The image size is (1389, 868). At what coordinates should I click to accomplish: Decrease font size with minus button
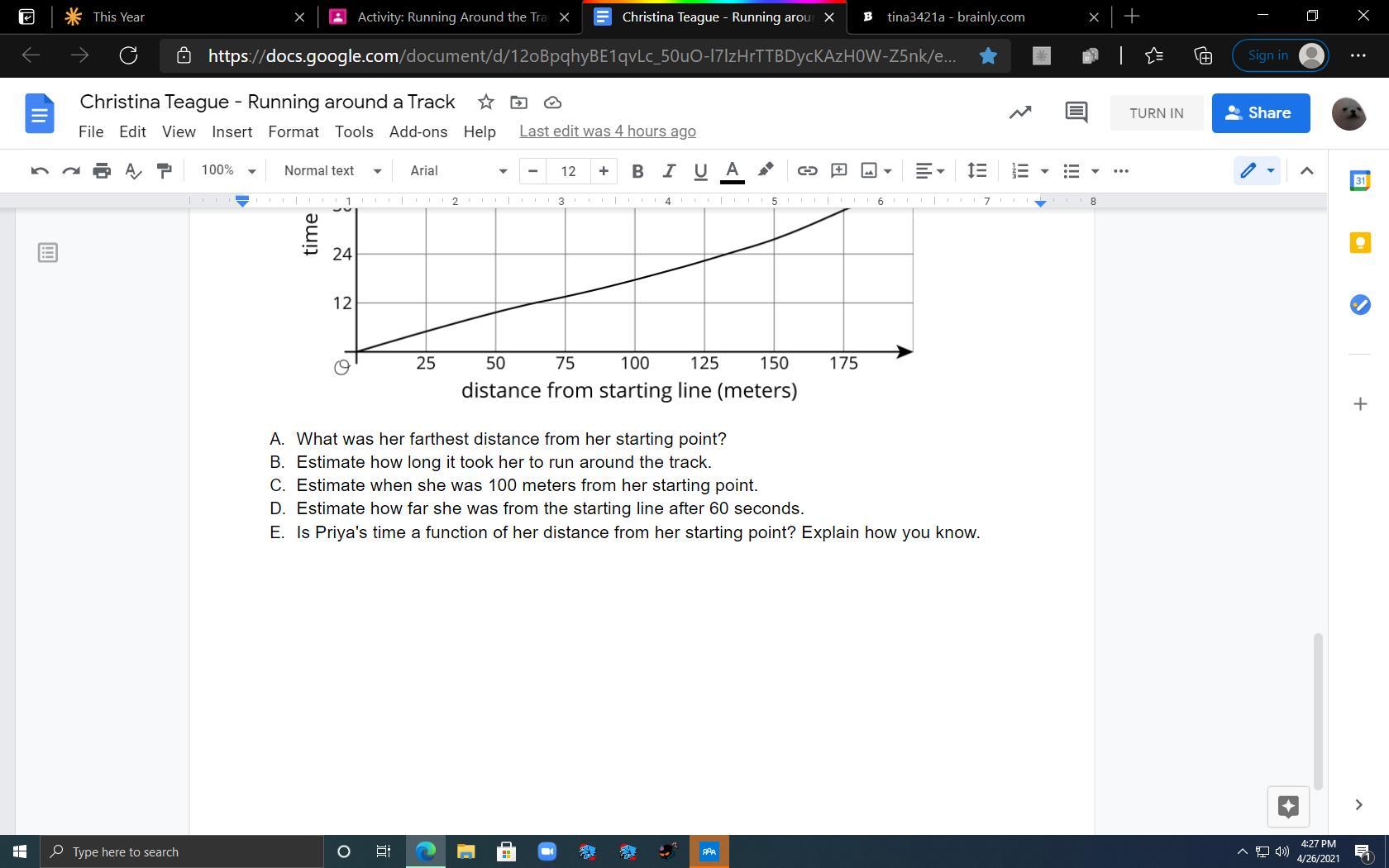pos(532,170)
